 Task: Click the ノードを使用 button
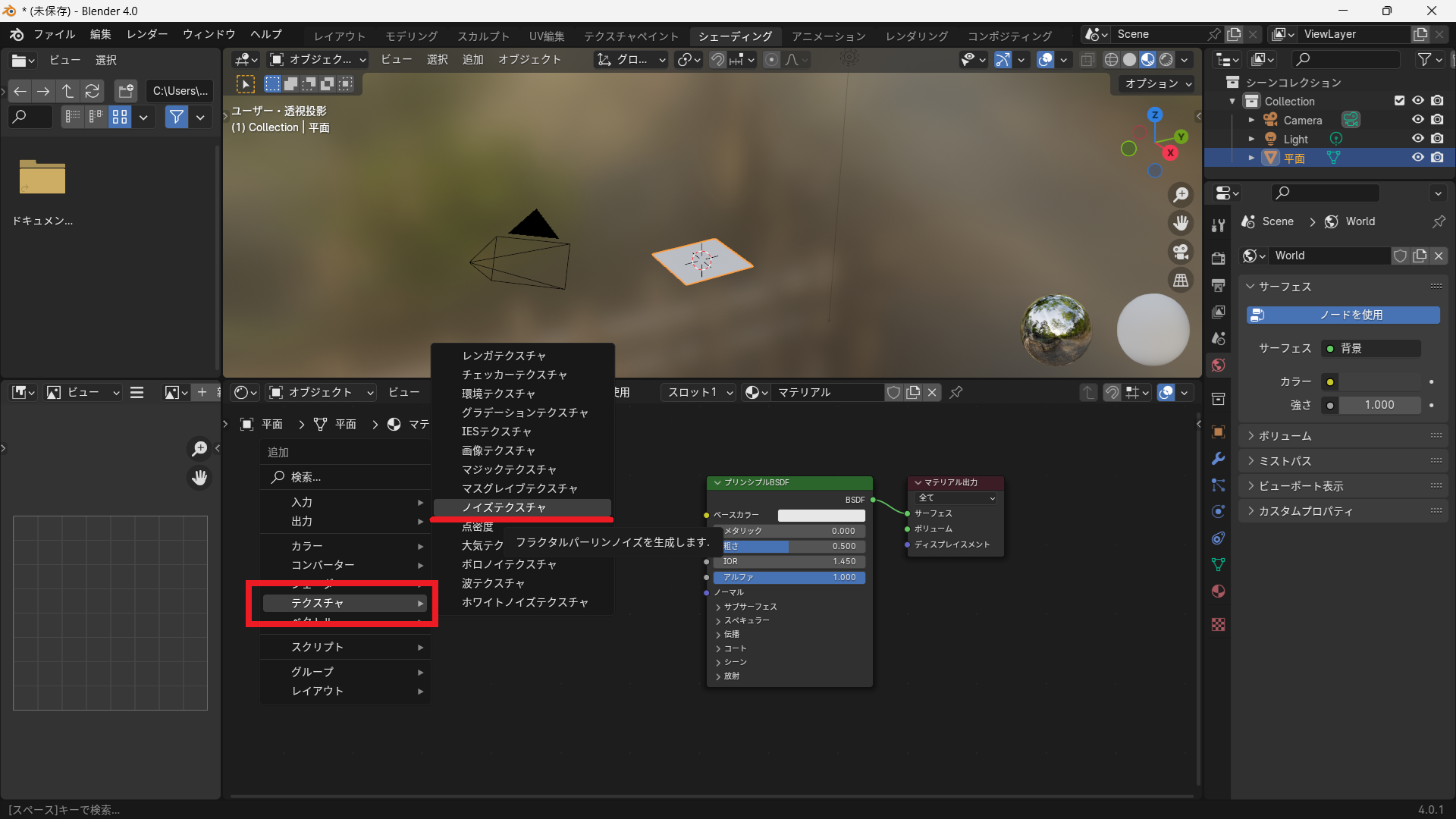tap(1343, 315)
